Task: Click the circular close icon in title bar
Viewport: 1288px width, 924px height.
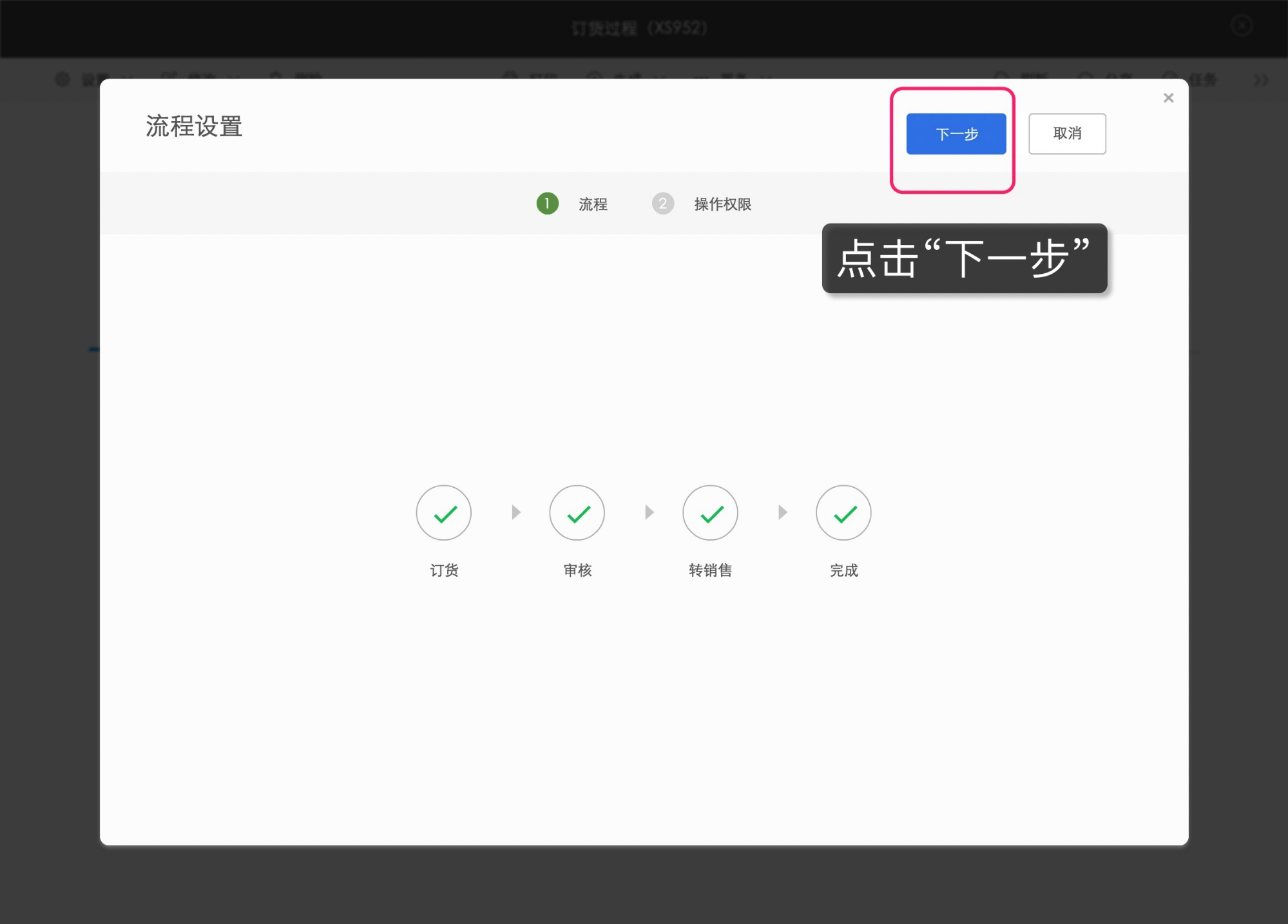Action: 1242,26
